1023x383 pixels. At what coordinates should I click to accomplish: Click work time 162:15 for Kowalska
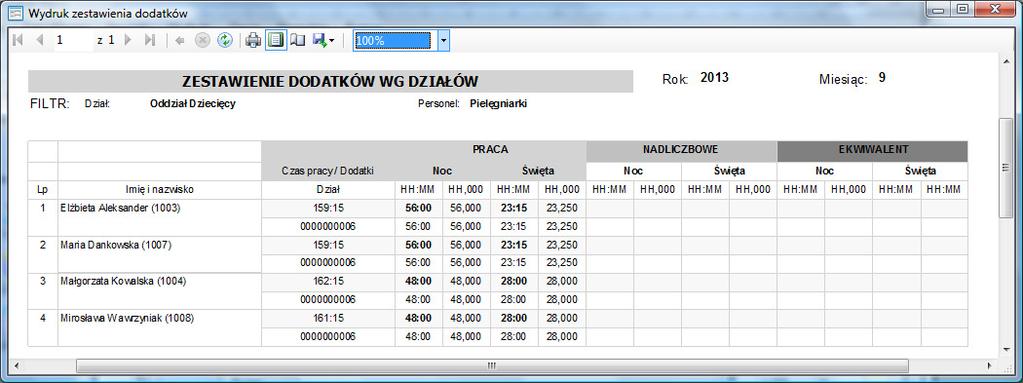[328, 282]
